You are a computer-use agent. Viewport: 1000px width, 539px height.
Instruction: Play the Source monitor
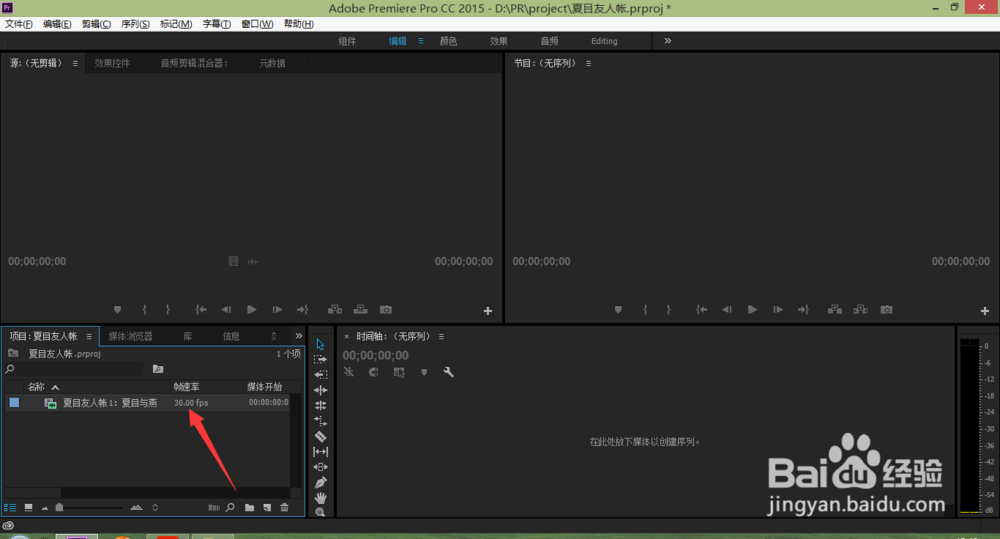[x=252, y=309]
